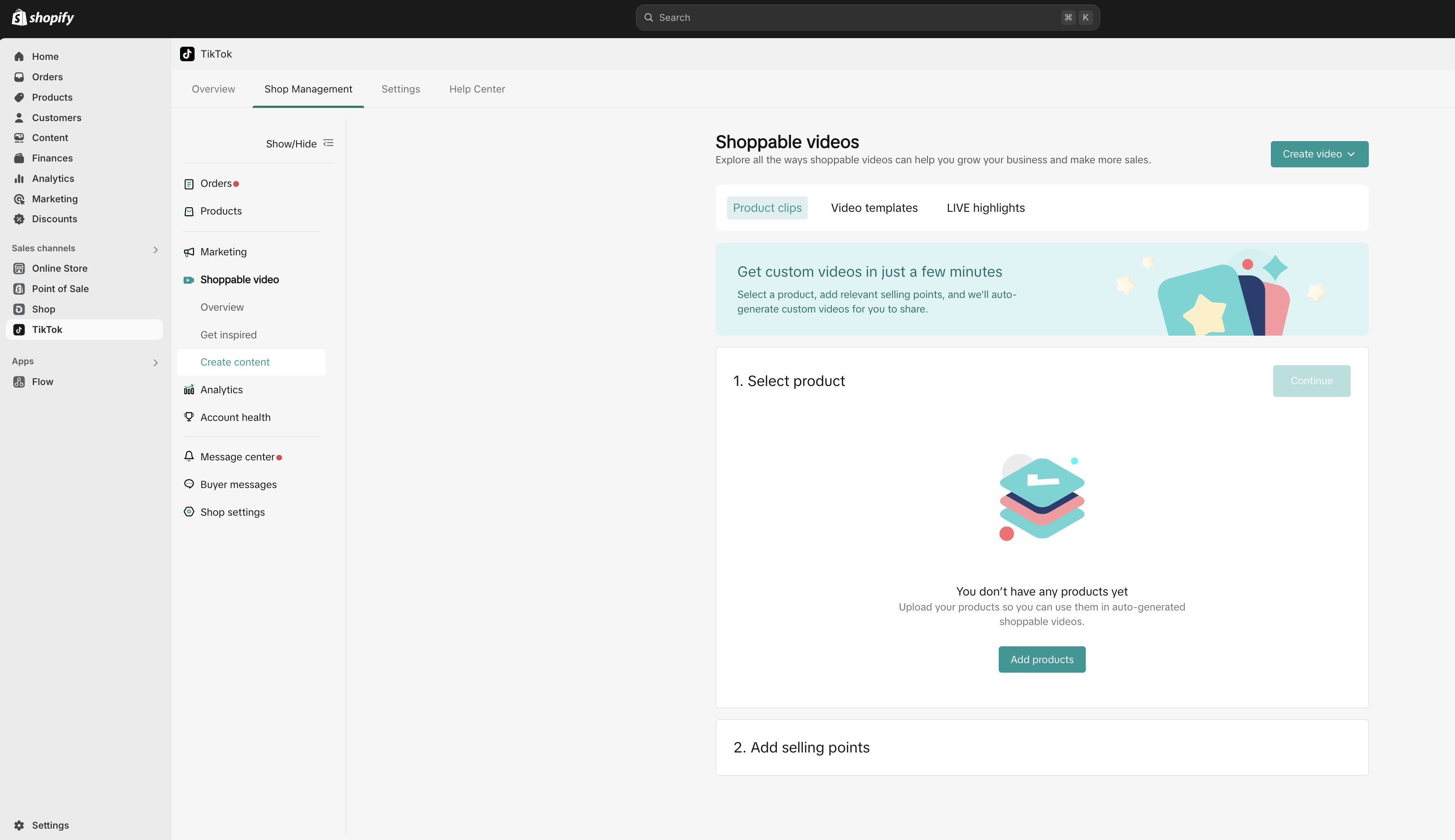1455x840 pixels.
Task: Expand Apps section chevron
Action: pos(155,362)
